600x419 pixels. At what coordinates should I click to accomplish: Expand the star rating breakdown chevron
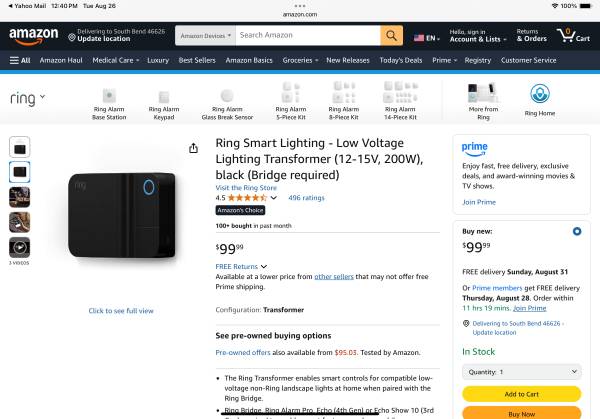[273, 198]
